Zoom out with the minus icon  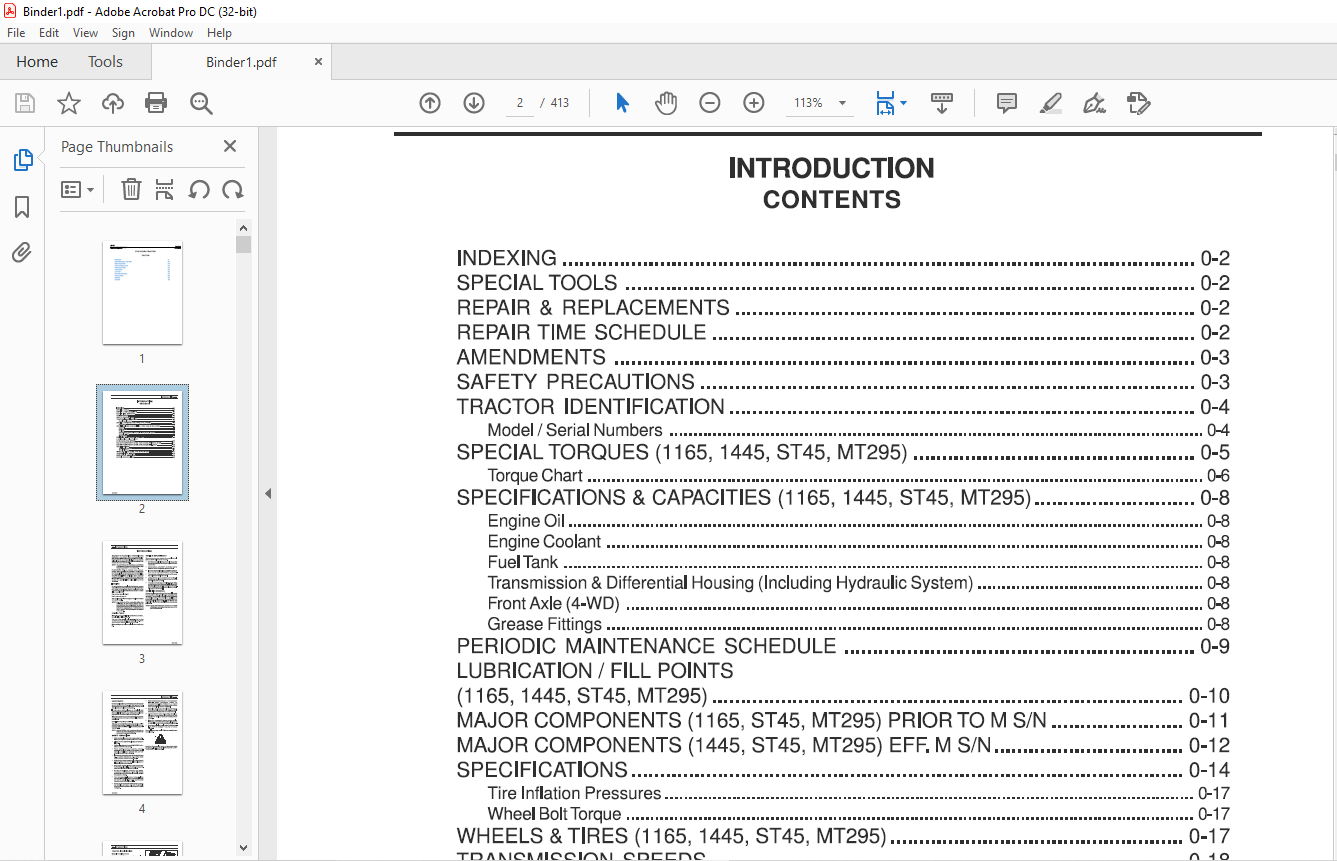coord(710,103)
